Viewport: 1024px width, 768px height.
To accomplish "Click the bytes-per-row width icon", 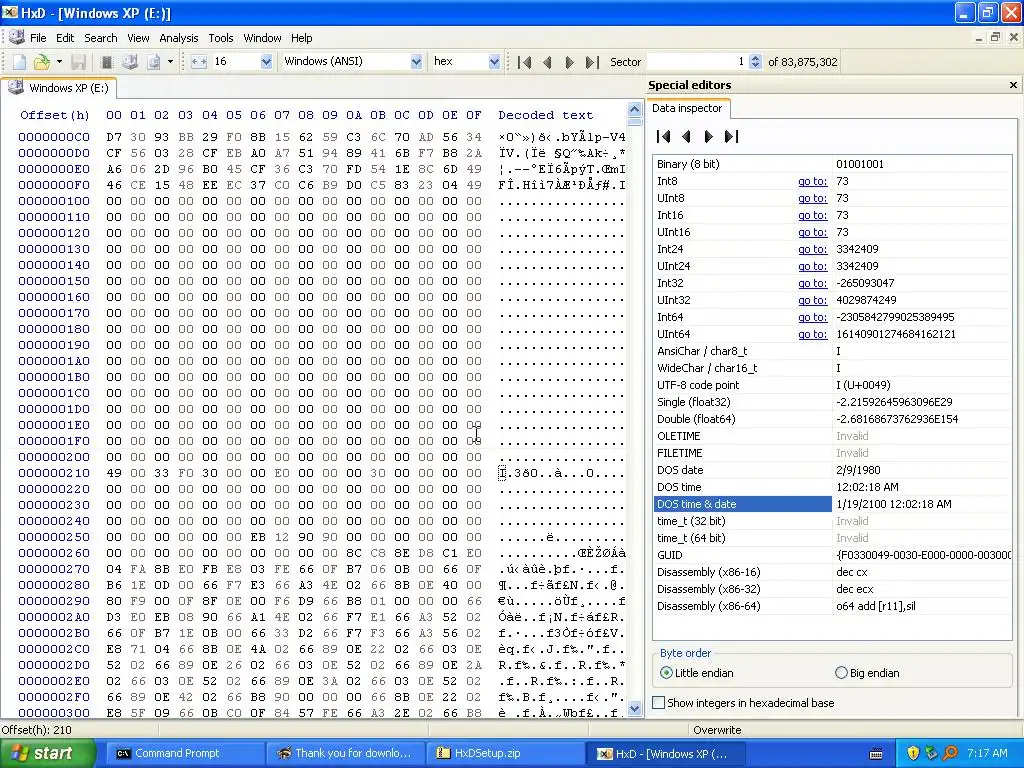I will 199,61.
